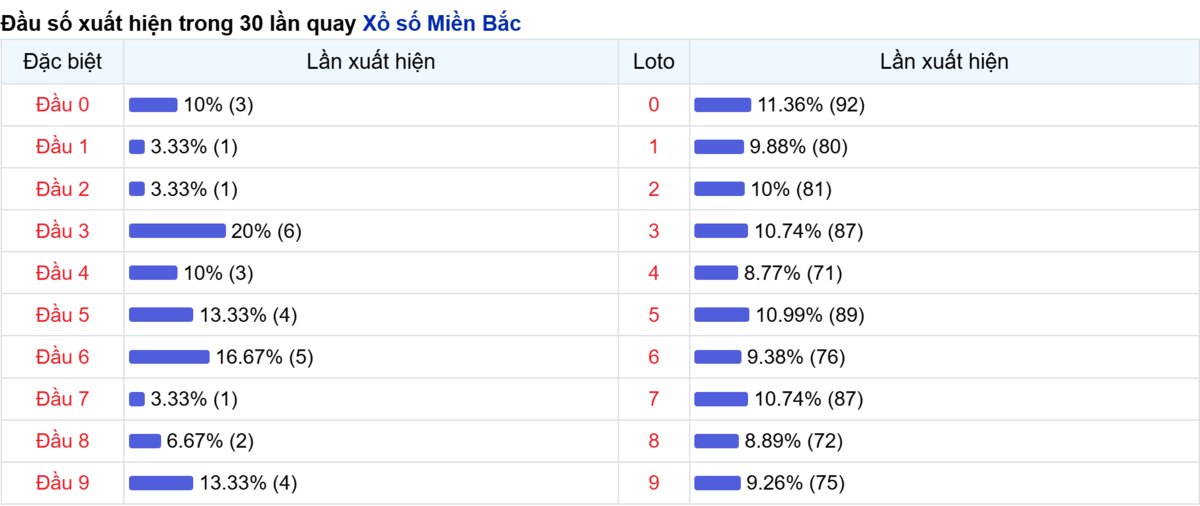
Task: Click the 10.99% (89) value text
Action: pyautogui.click(x=810, y=315)
